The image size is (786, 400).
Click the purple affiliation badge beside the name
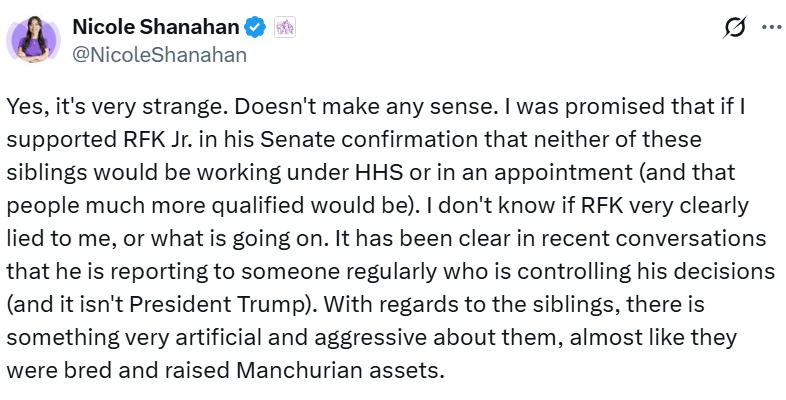pyautogui.click(x=283, y=29)
